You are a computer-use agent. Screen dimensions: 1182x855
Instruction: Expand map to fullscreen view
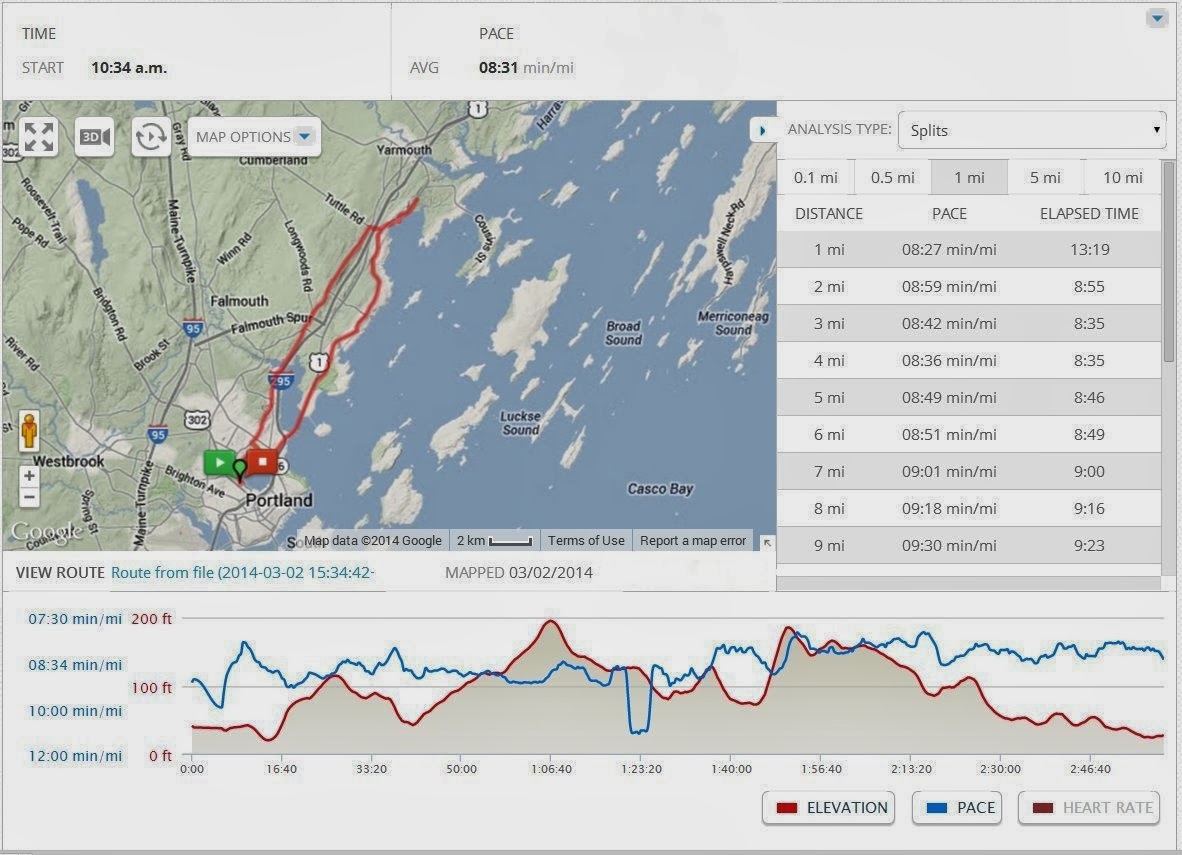click(38, 136)
